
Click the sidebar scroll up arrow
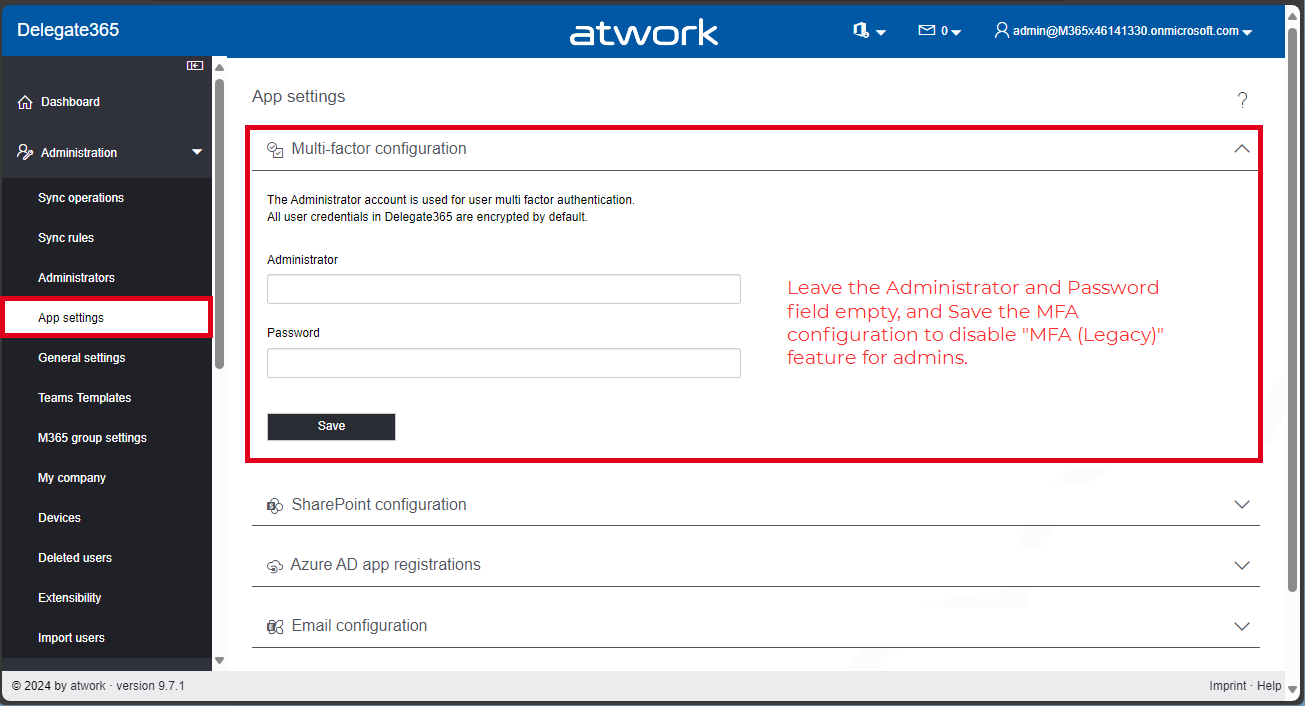tap(219, 68)
